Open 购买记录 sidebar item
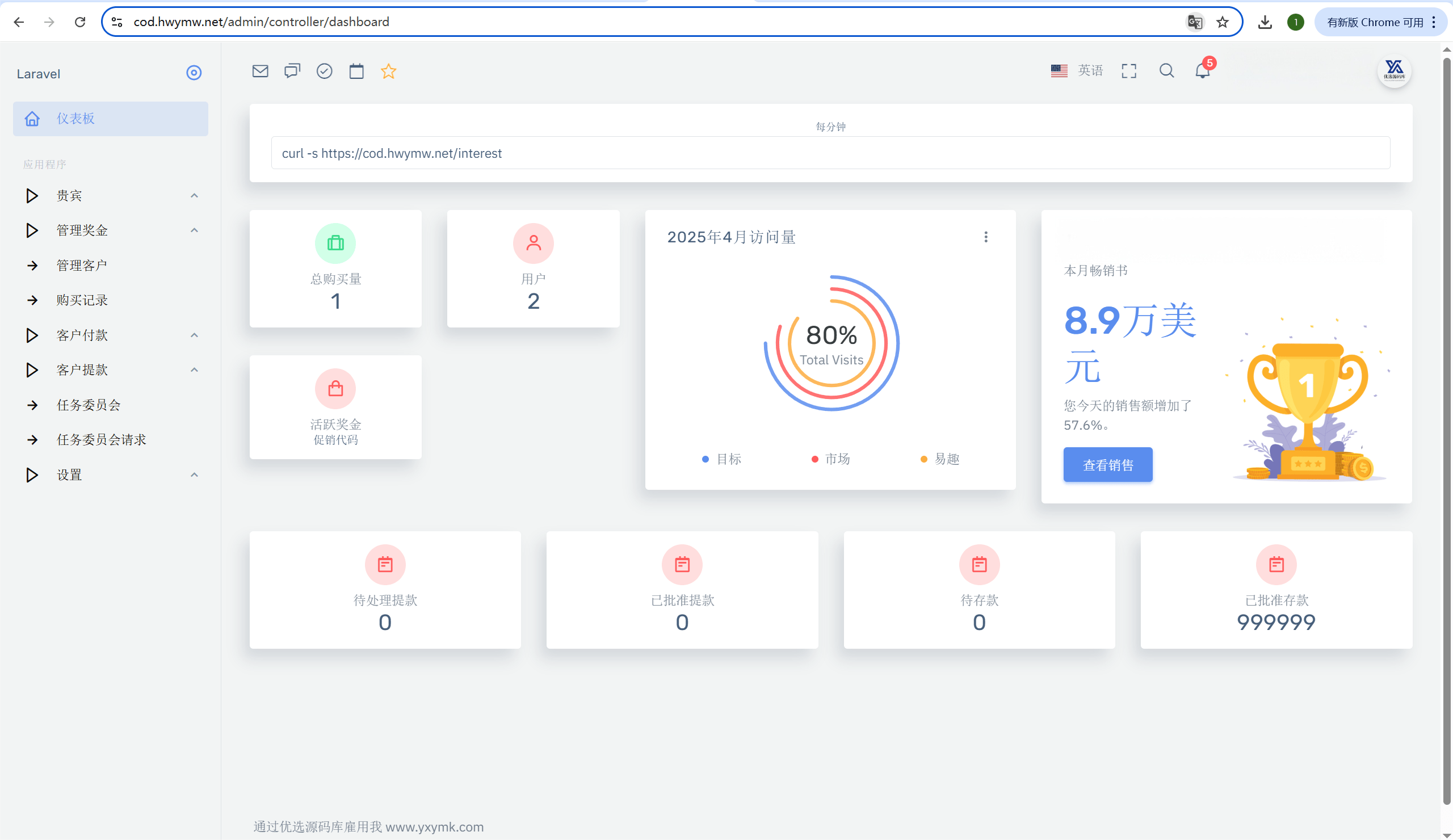 click(x=82, y=300)
